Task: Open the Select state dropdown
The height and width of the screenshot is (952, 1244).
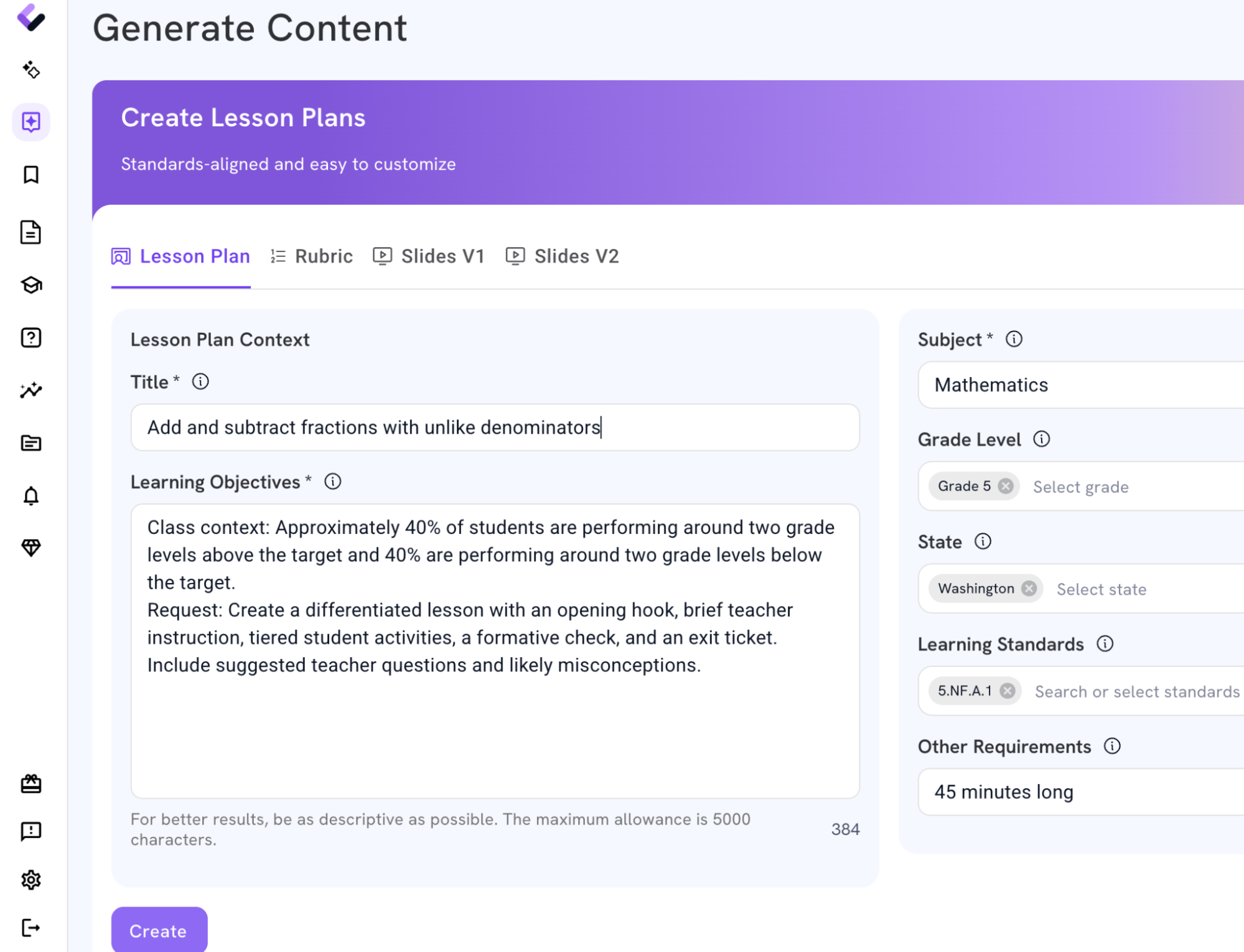Action: tap(1101, 589)
